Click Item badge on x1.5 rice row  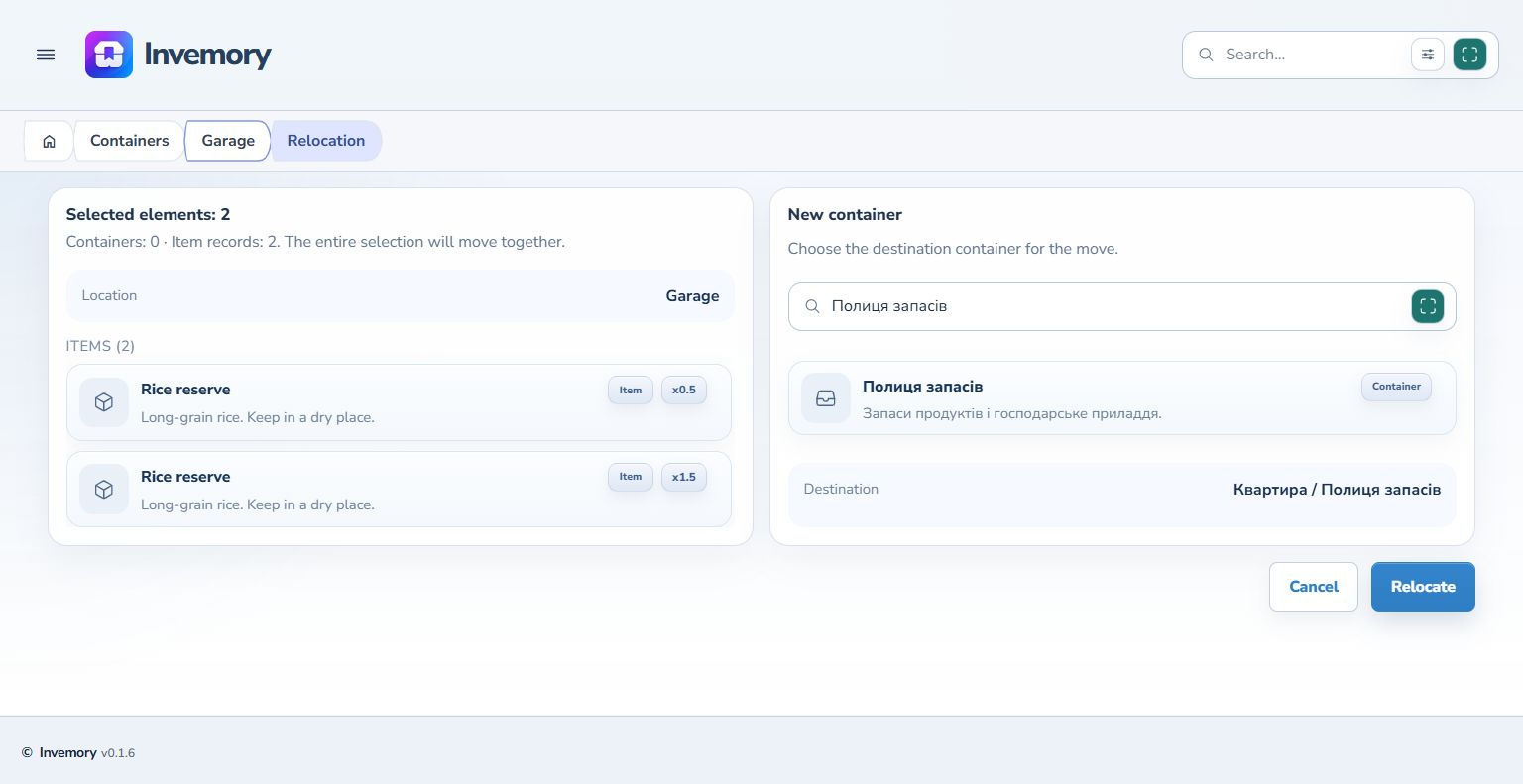tap(631, 478)
